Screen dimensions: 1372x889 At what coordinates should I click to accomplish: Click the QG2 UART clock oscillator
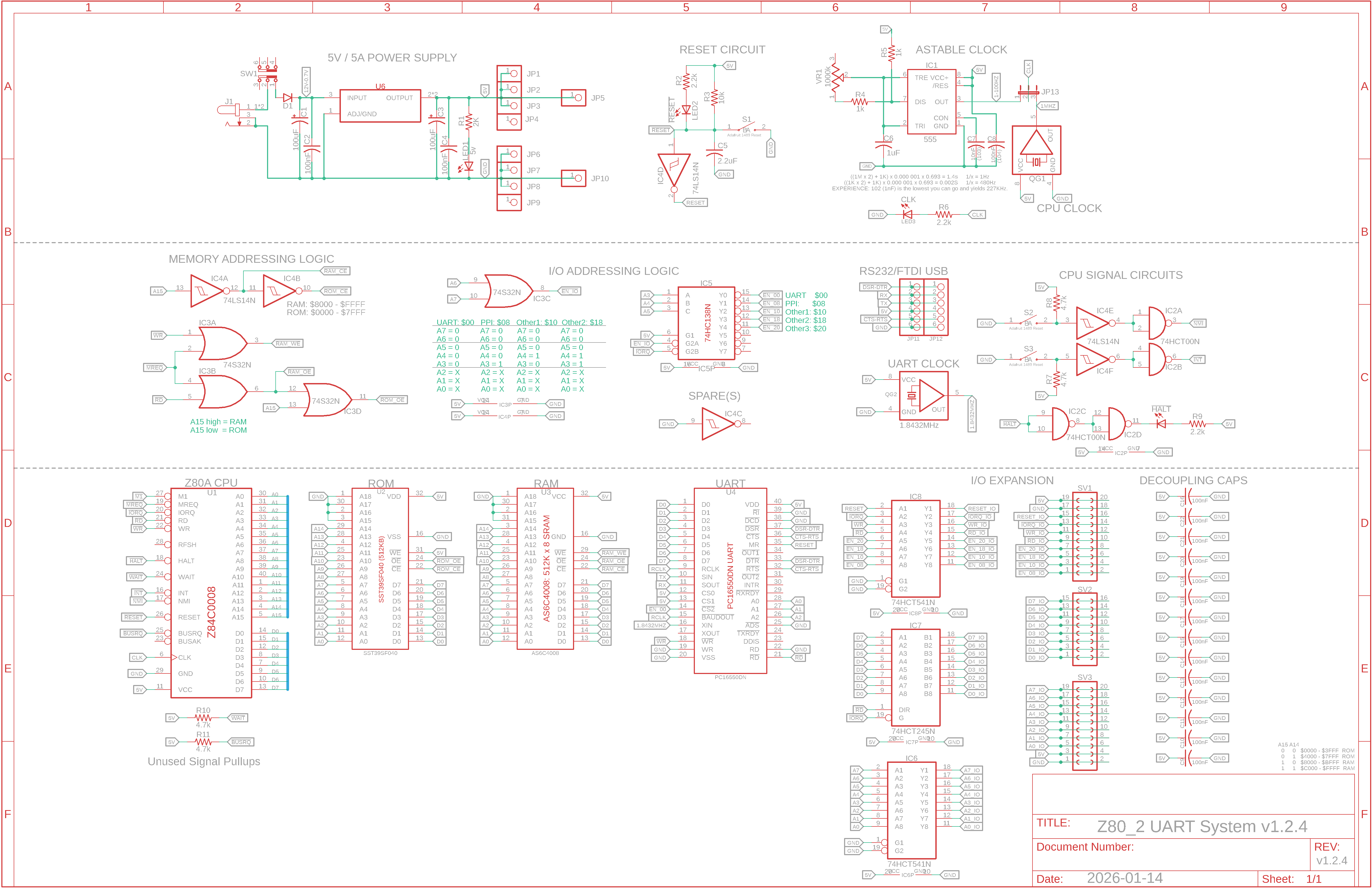[x=924, y=395]
